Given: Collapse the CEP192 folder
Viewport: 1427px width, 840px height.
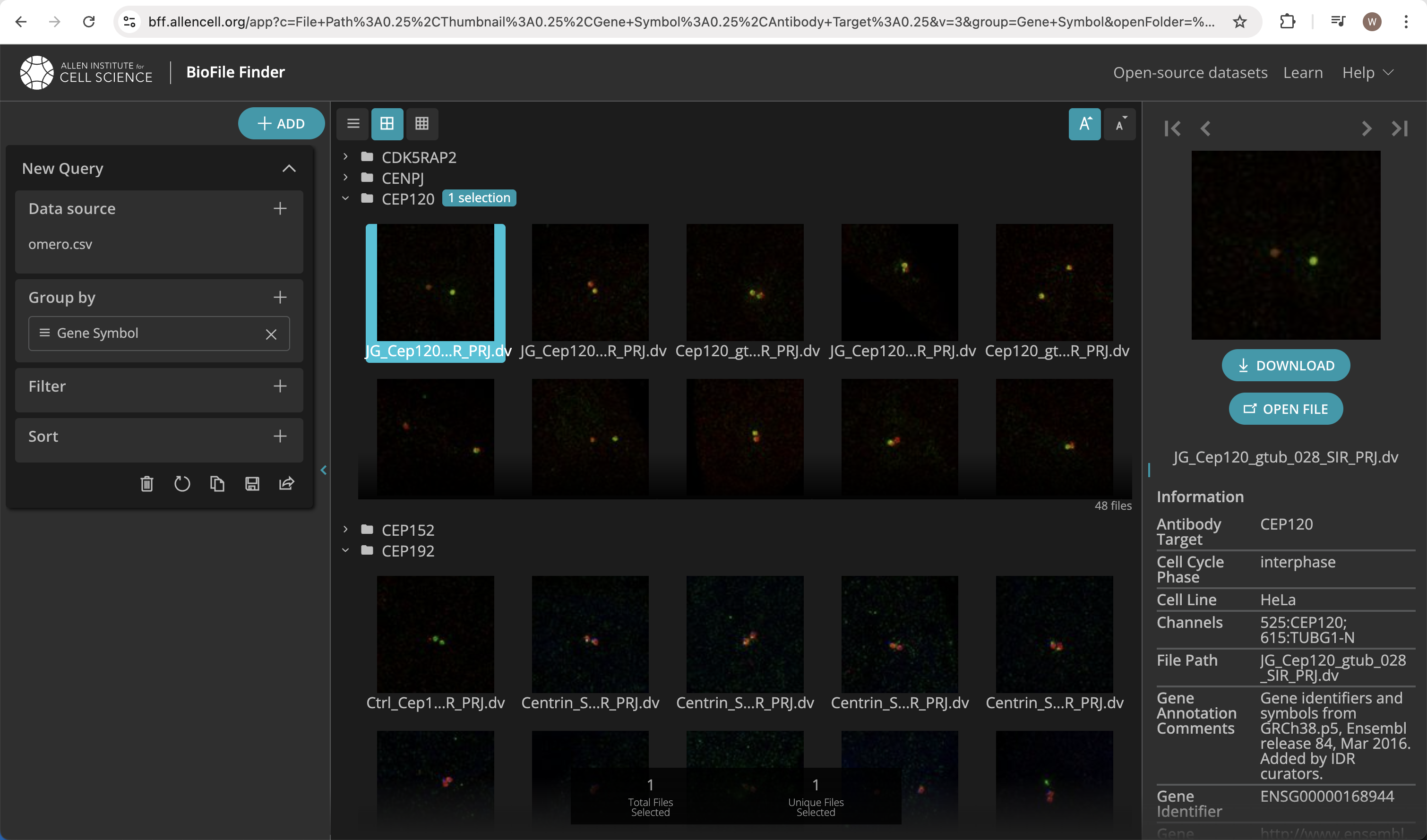Looking at the screenshot, I should tap(345, 550).
